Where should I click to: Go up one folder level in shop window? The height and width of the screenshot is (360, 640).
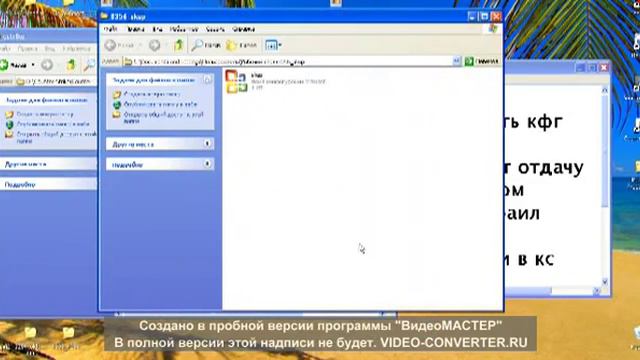click(179, 45)
